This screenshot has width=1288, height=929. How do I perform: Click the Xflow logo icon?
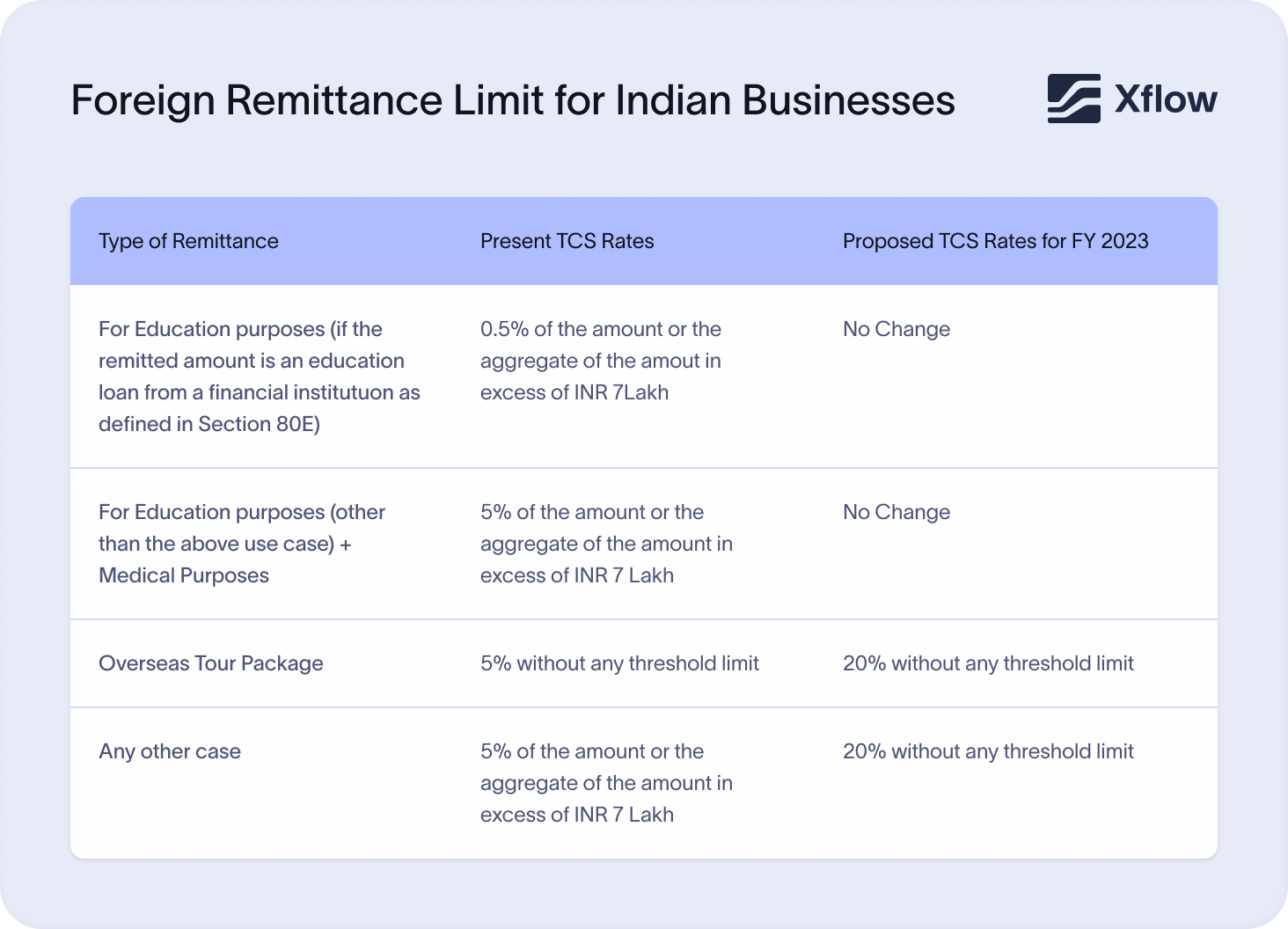[x=1073, y=99]
